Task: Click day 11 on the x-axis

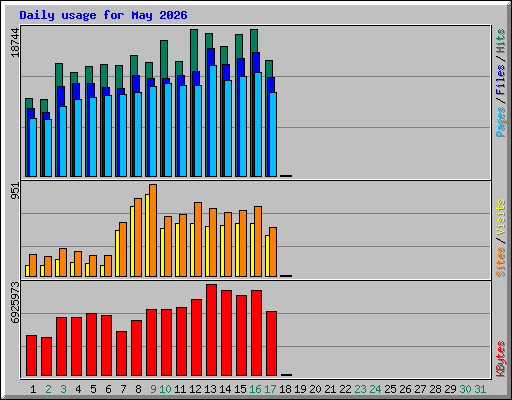Action: tap(180, 389)
